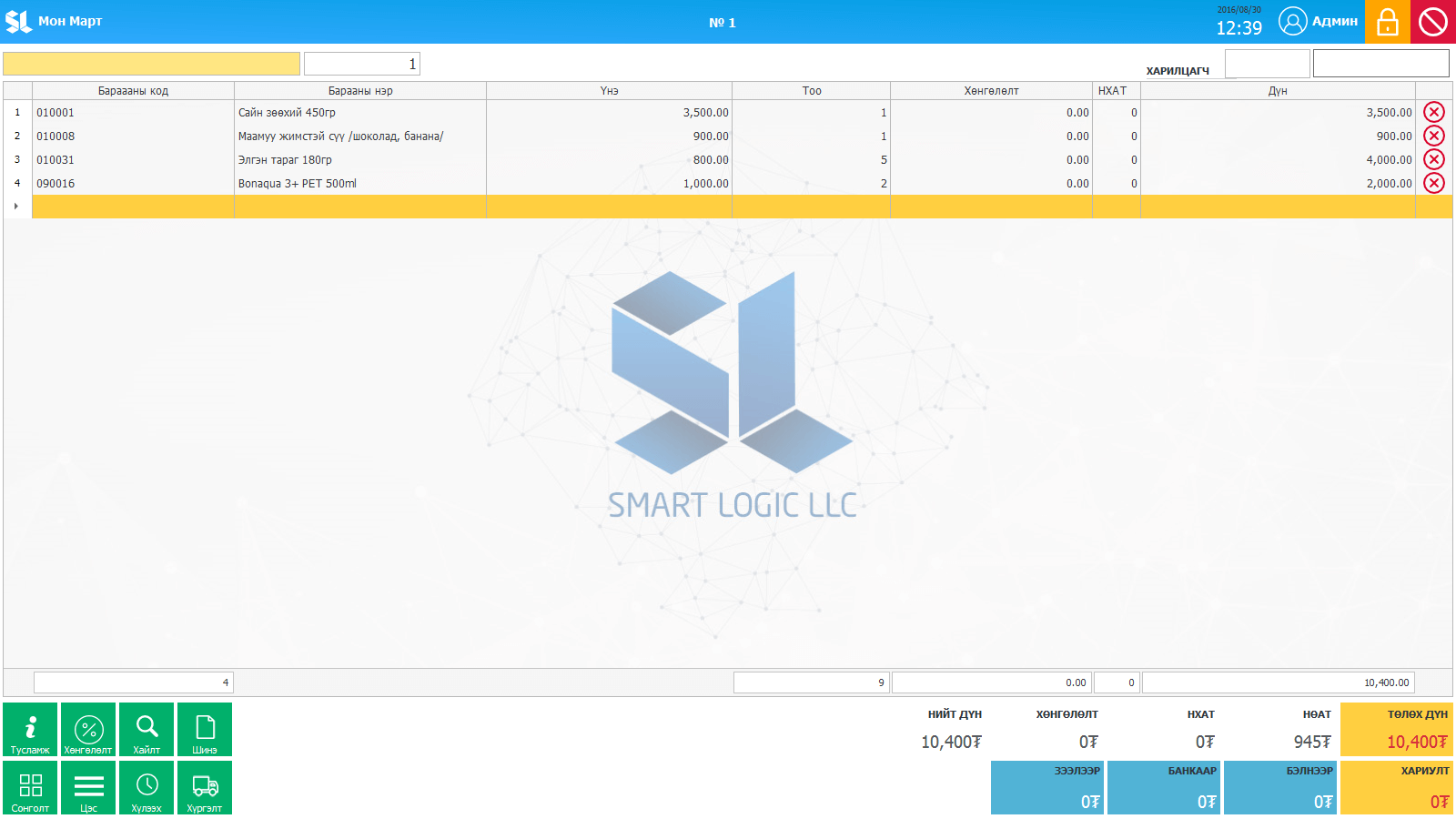Click the orange lock screen icon
The image size is (1456, 819).
[x=1388, y=22]
